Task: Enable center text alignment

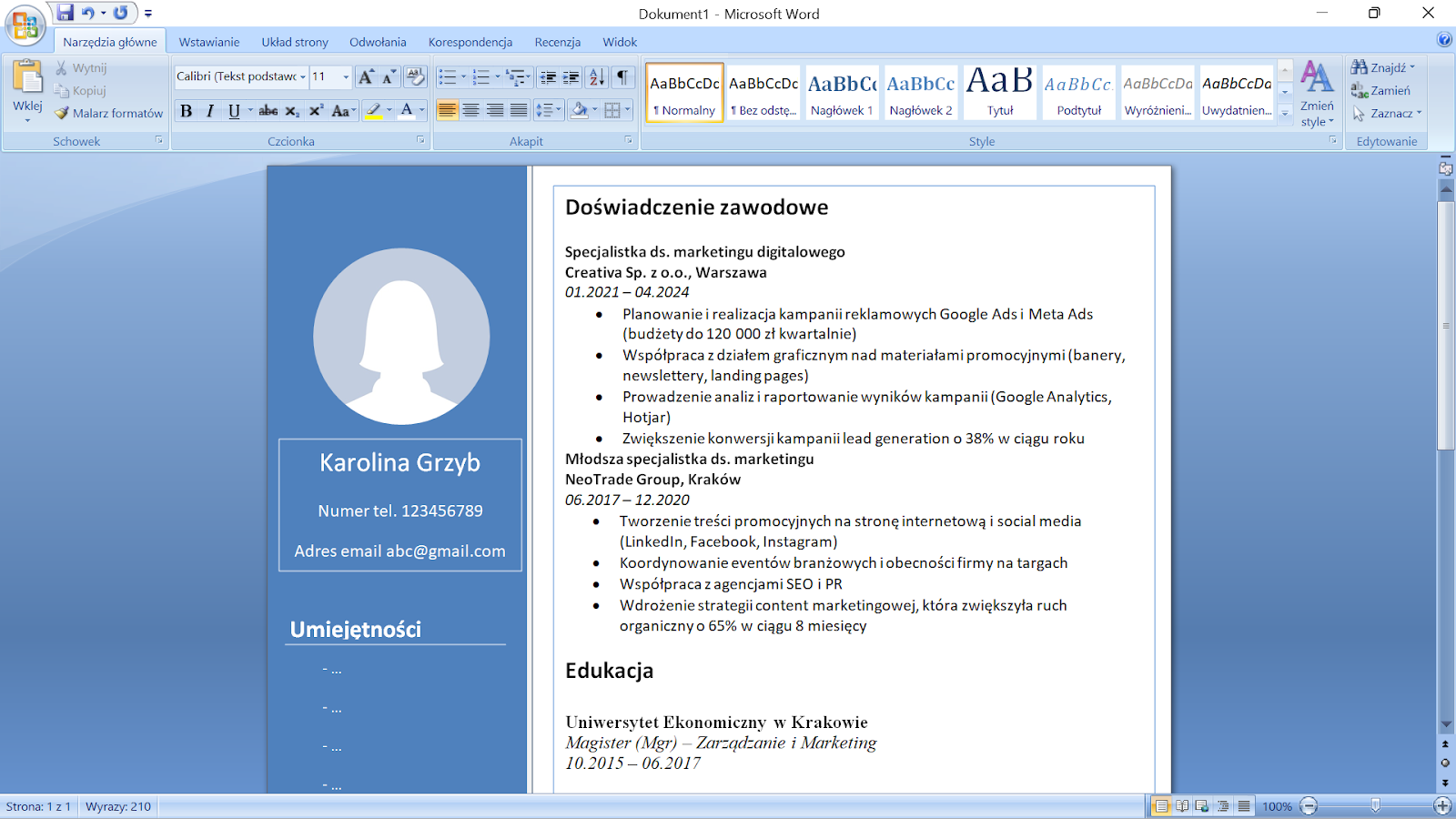Action: 471,111
